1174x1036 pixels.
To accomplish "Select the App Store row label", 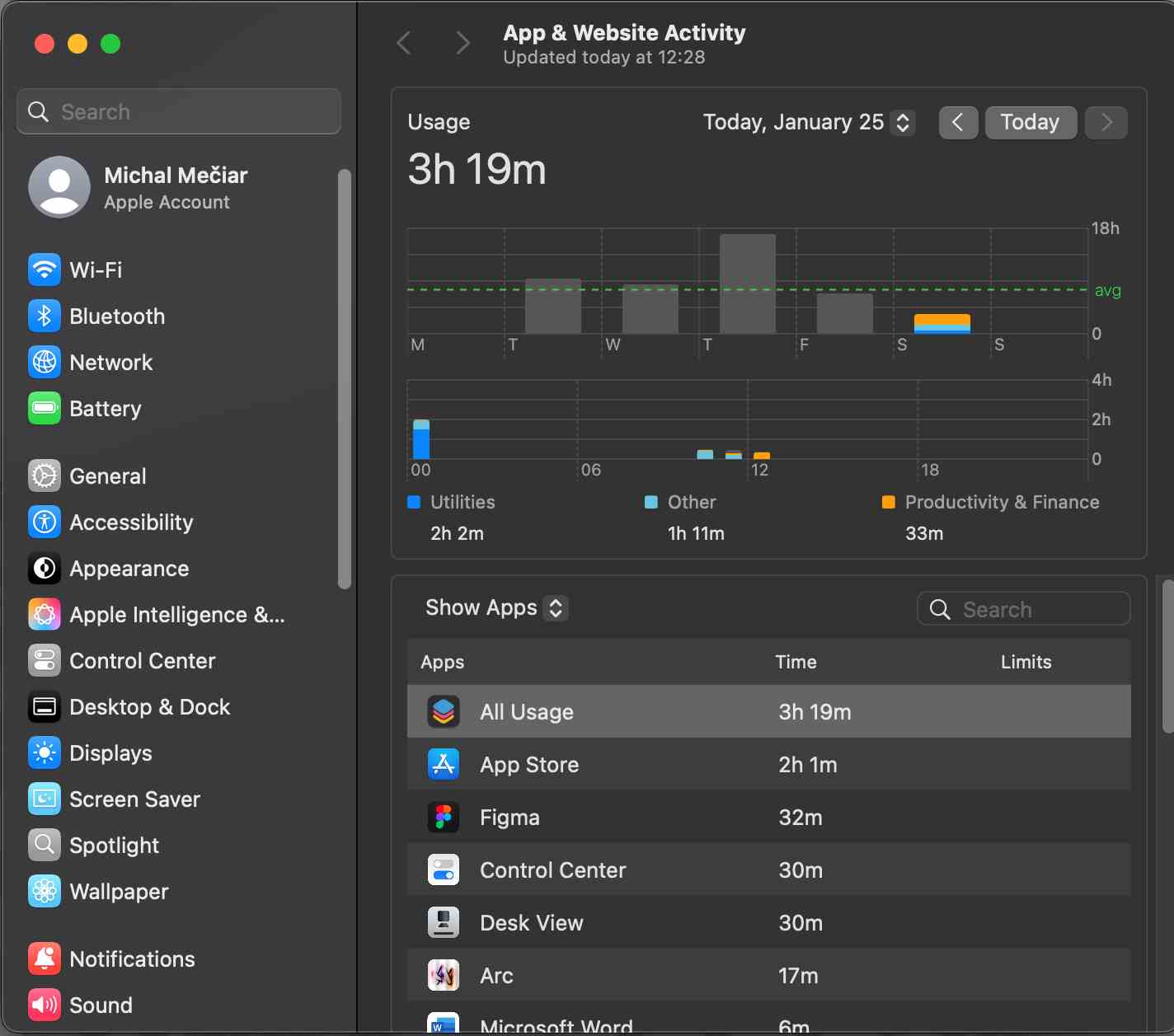I will pos(529,765).
